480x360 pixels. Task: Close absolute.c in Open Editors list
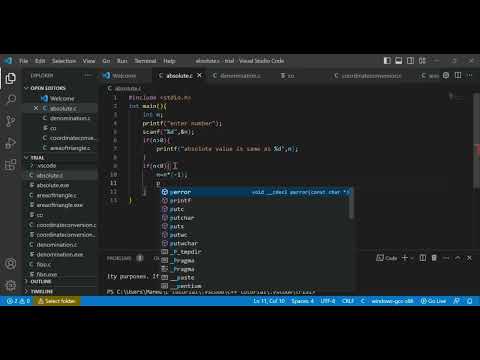pyautogui.click(x=36, y=108)
